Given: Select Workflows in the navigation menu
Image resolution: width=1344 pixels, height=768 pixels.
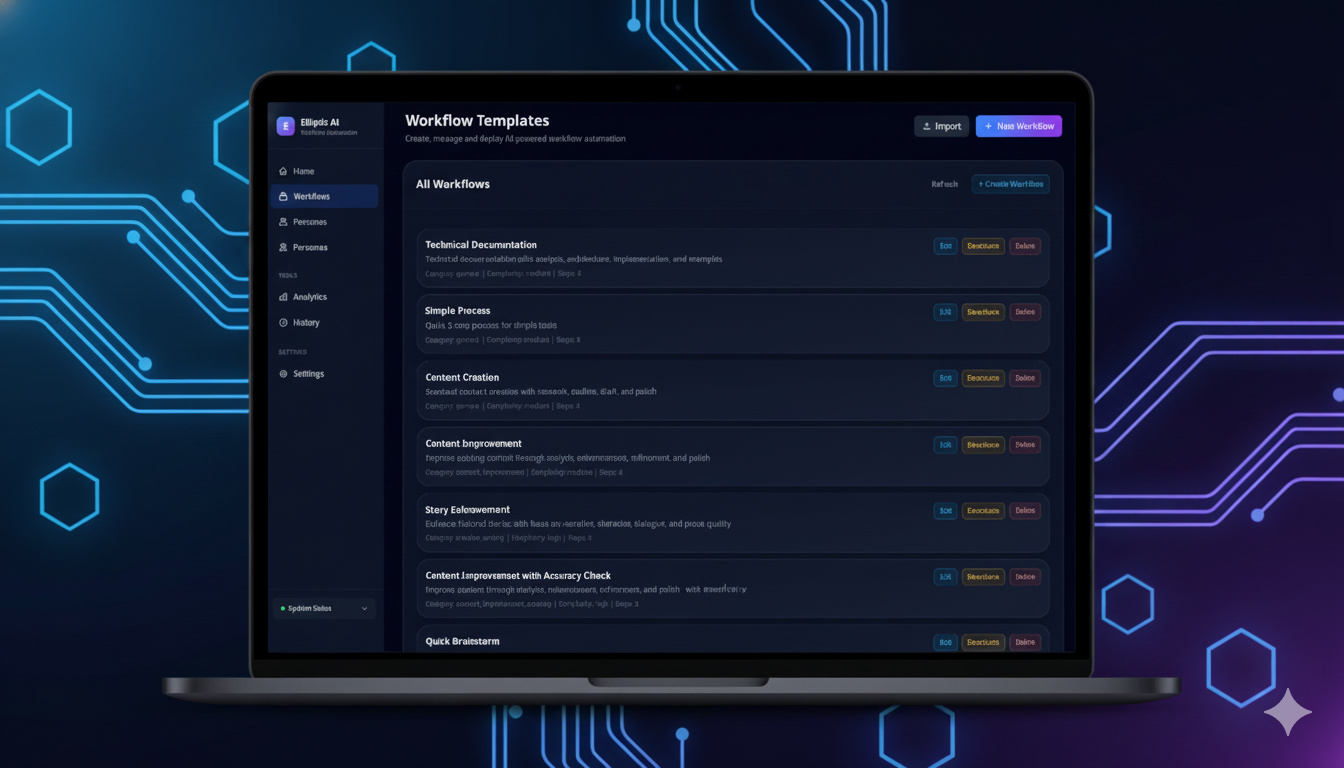Looking at the screenshot, I should 310,196.
